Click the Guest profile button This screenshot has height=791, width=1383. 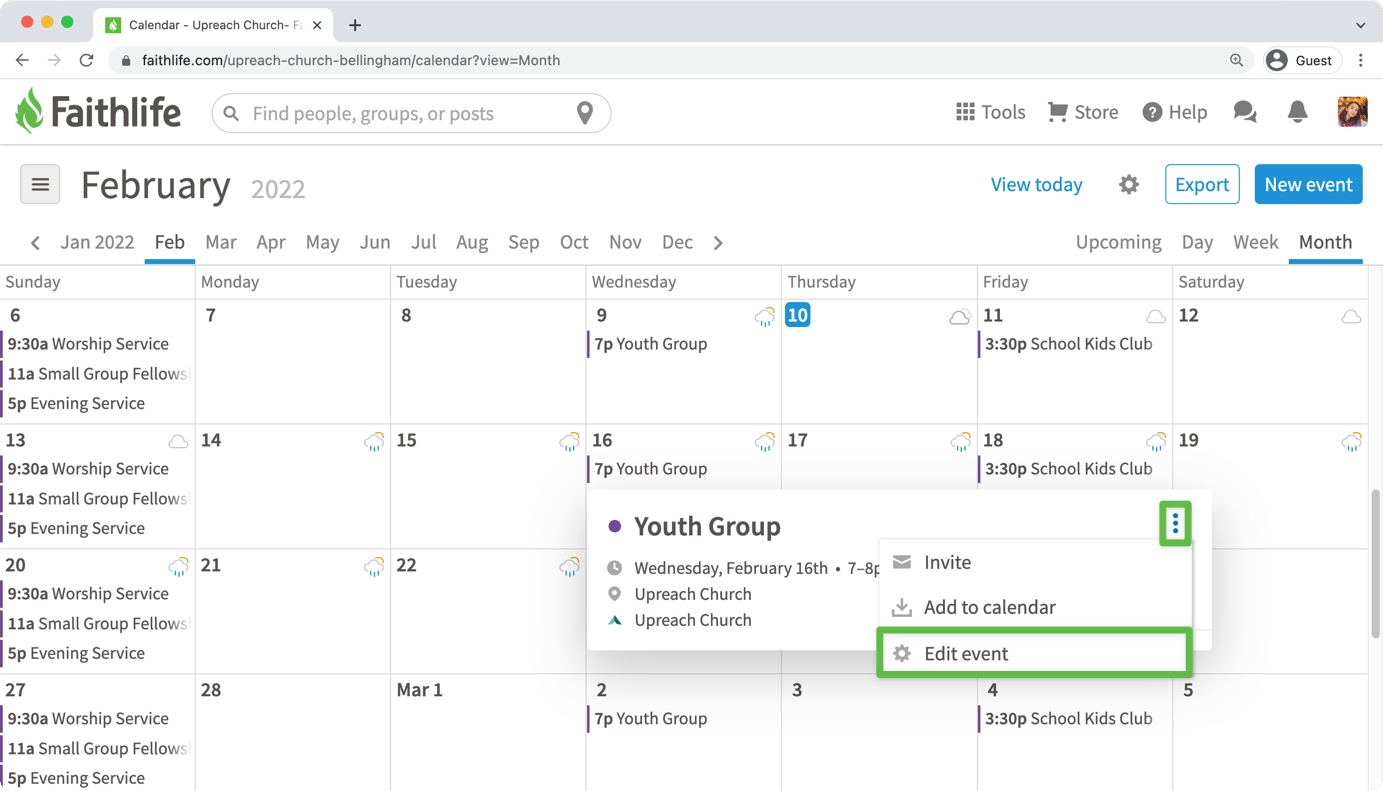1302,60
